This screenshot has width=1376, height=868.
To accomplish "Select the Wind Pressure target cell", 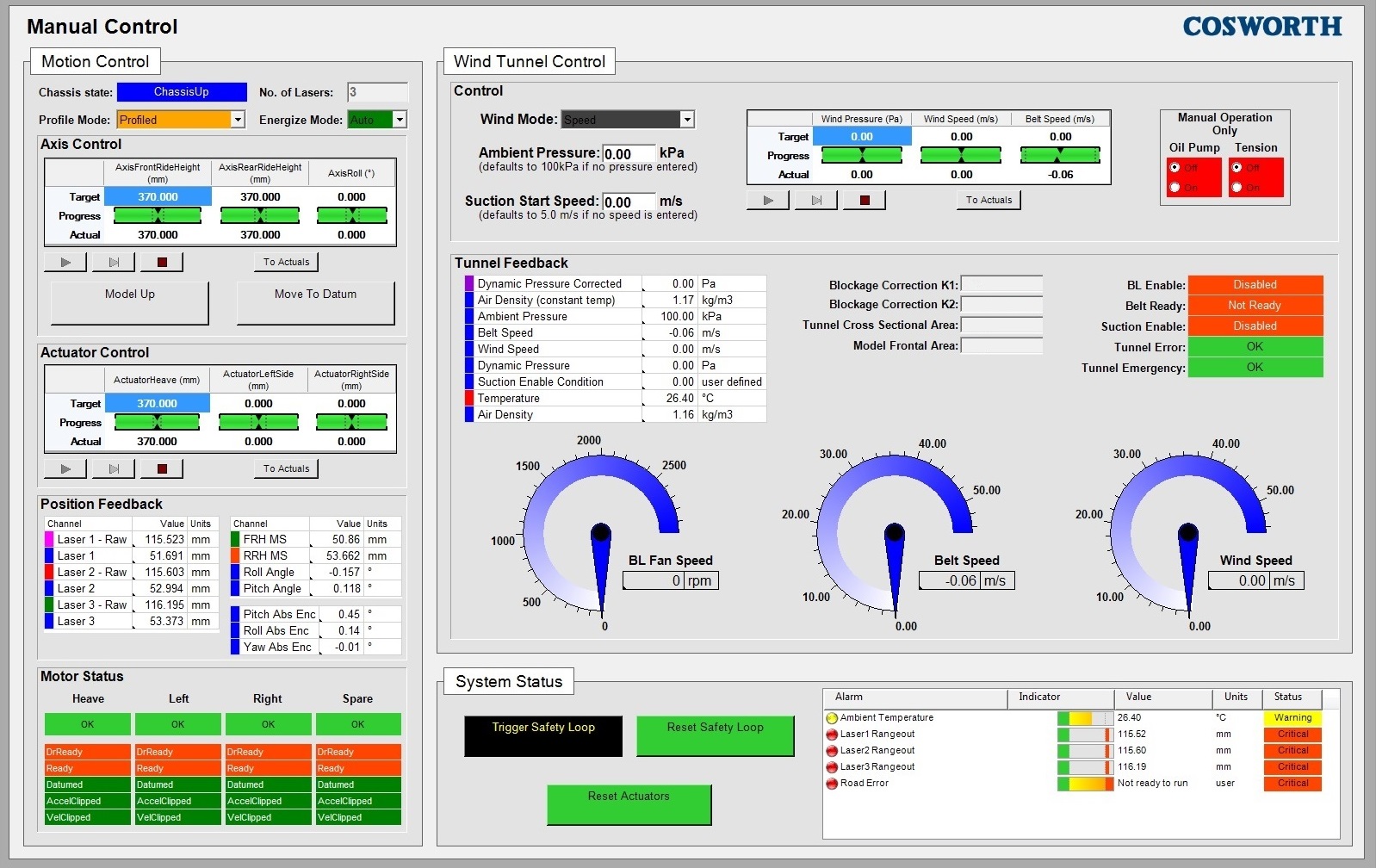I will [862, 137].
